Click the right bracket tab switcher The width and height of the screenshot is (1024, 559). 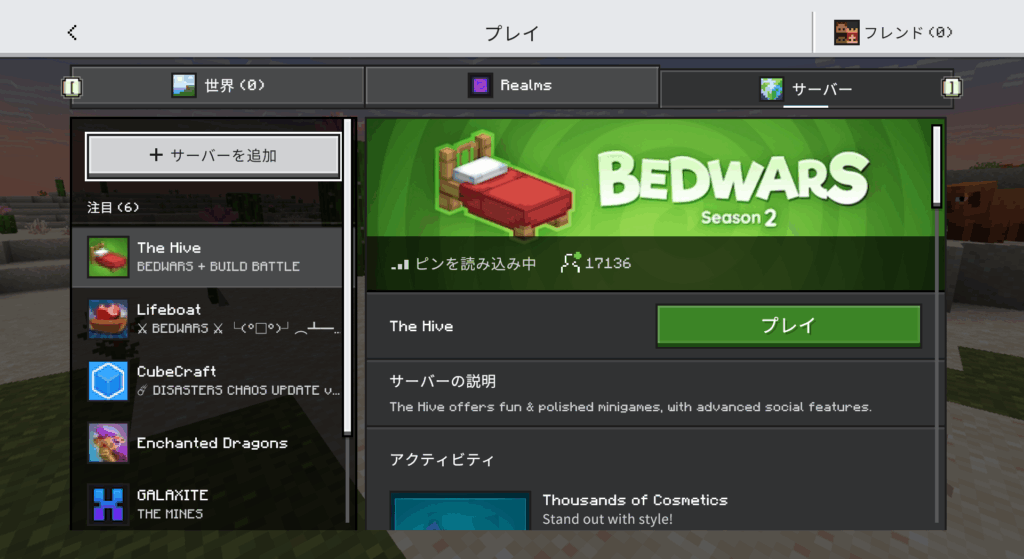click(x=952, y=87)
